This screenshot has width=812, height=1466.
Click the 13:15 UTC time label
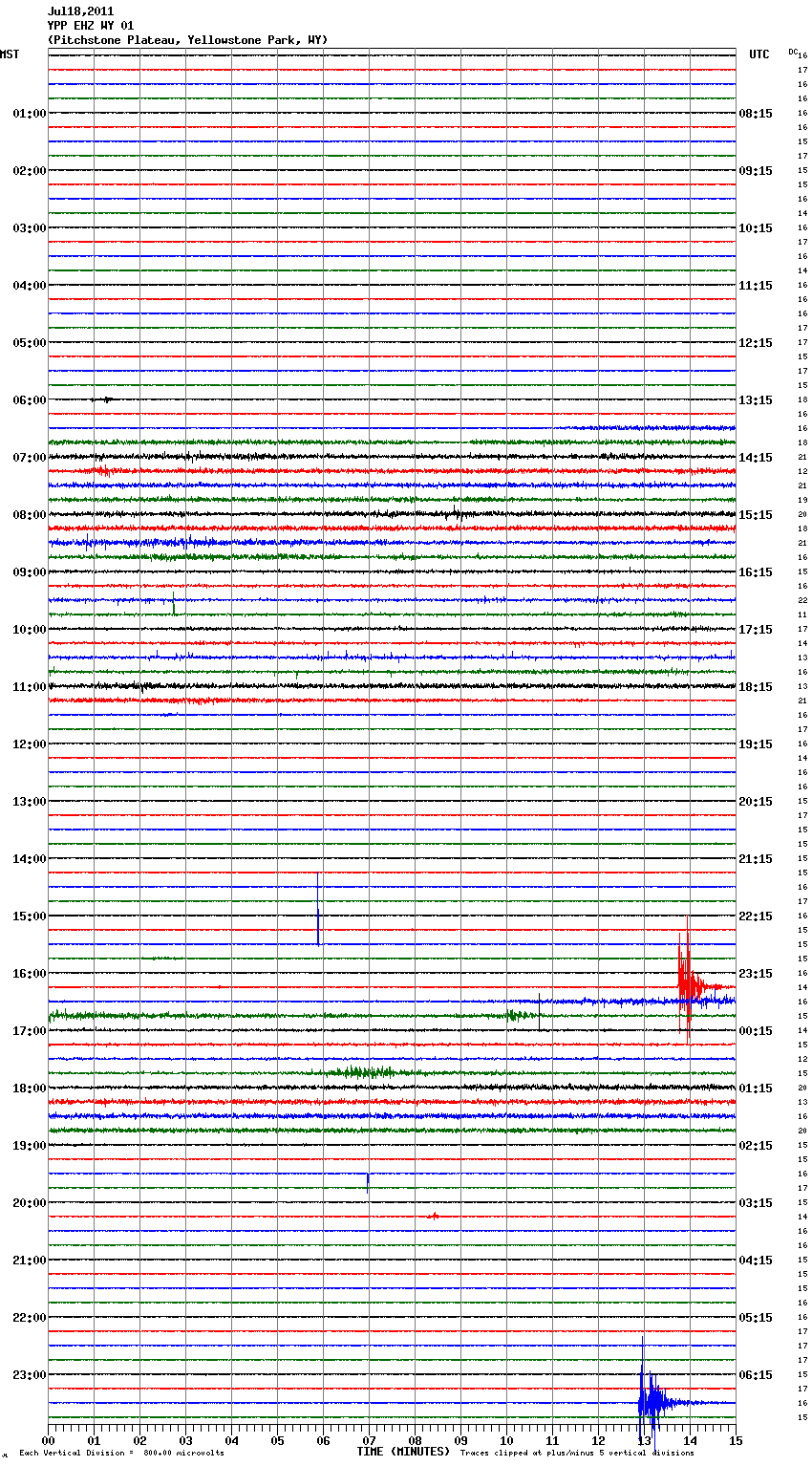[x=756, y=400]
